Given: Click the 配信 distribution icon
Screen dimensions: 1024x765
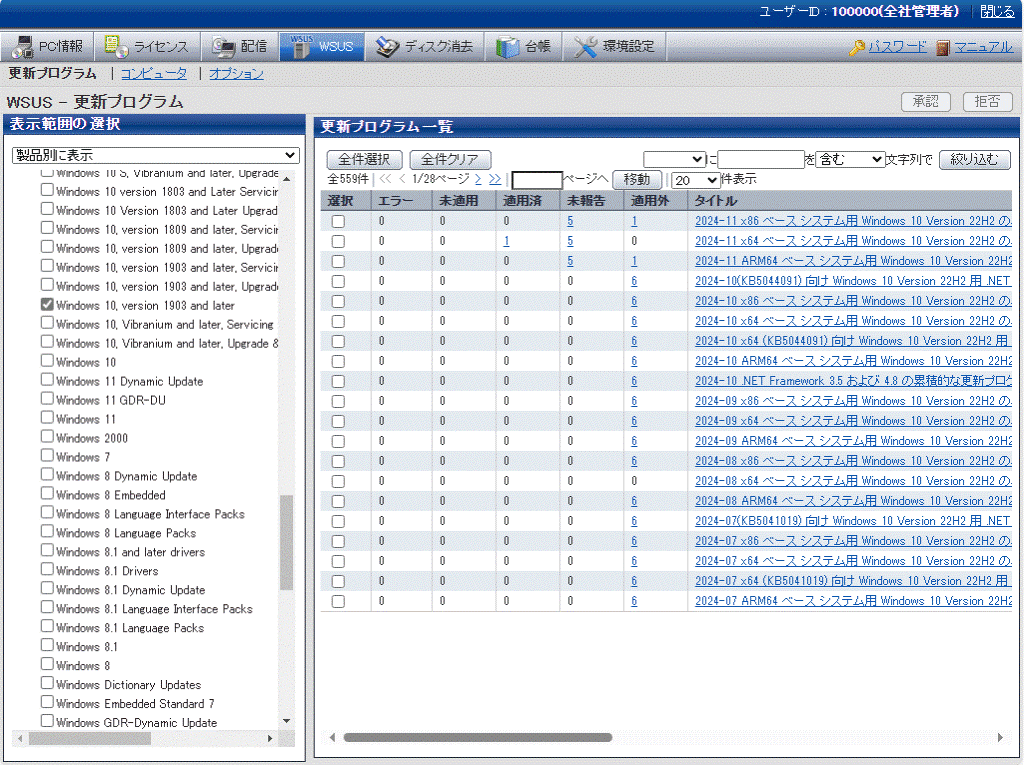Looking at the screenshot, I should tap(223, 46).
